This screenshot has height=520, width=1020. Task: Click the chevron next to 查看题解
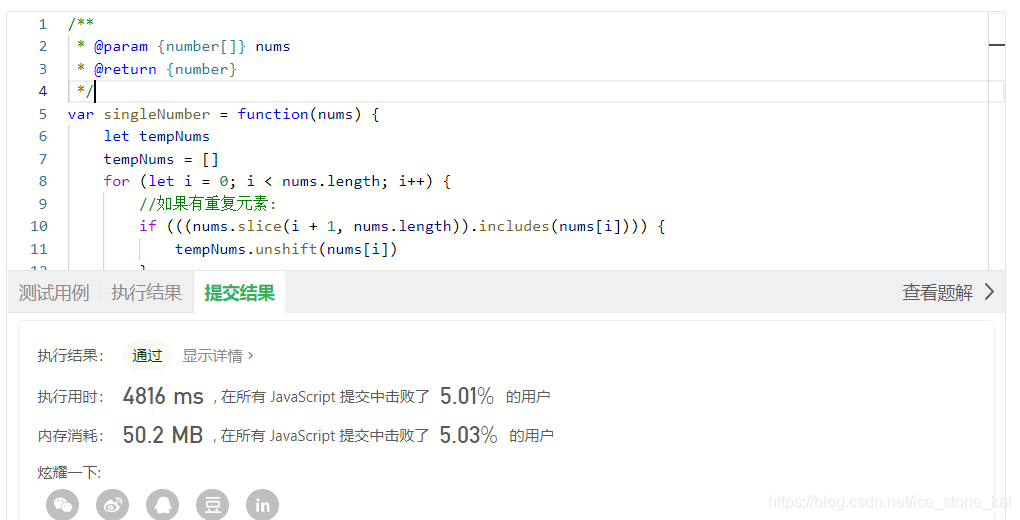[x=989, y=292]
